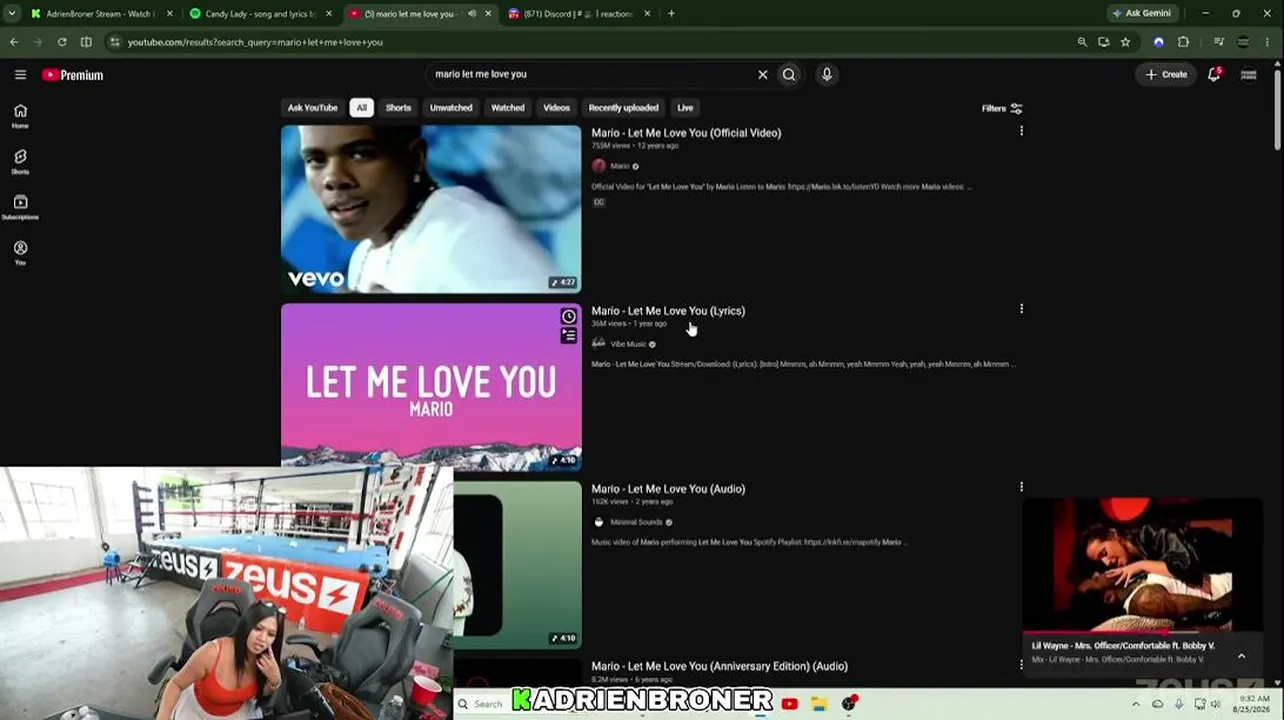Open the search Filters panel
This screenshot has height=720, width=1284.
1002,108
